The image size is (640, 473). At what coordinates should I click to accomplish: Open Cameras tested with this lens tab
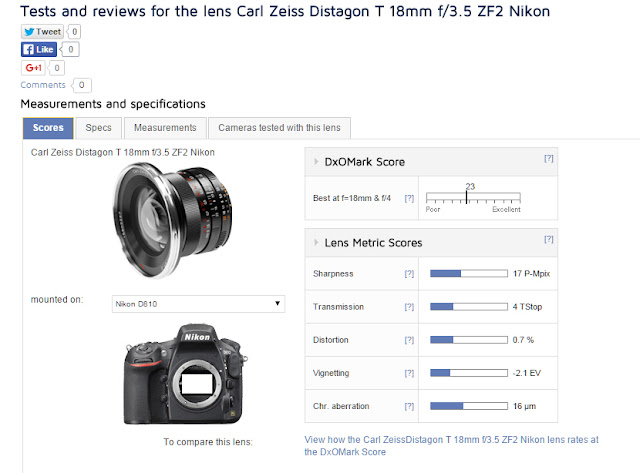(279, 128)
